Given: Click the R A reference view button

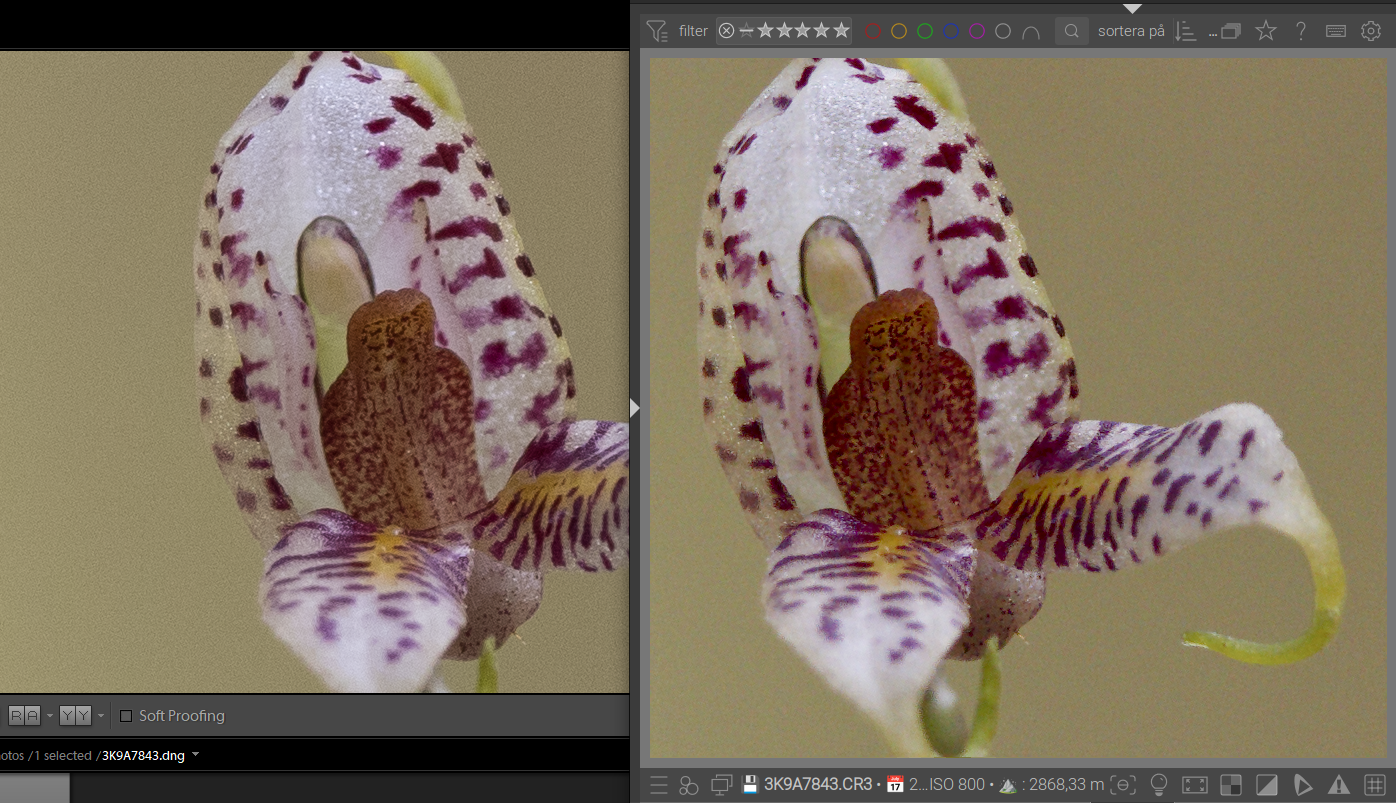Looking at the screenshot, I should 25,716.
